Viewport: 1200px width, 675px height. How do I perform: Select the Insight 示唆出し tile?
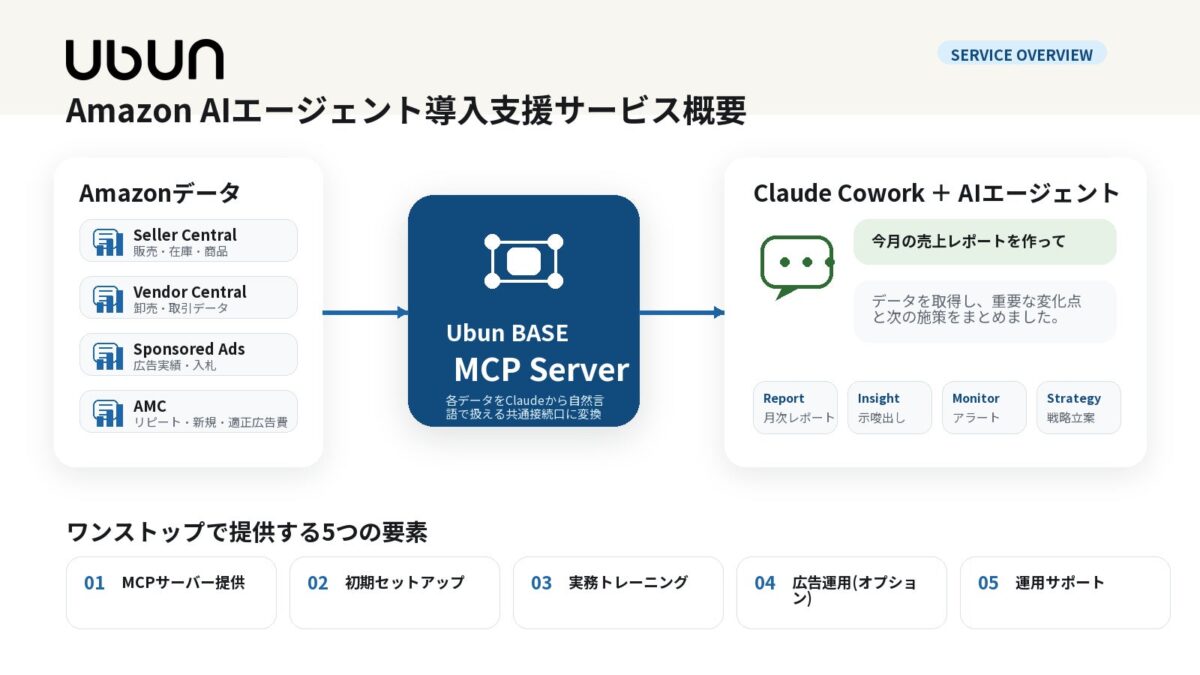(889, 408)
